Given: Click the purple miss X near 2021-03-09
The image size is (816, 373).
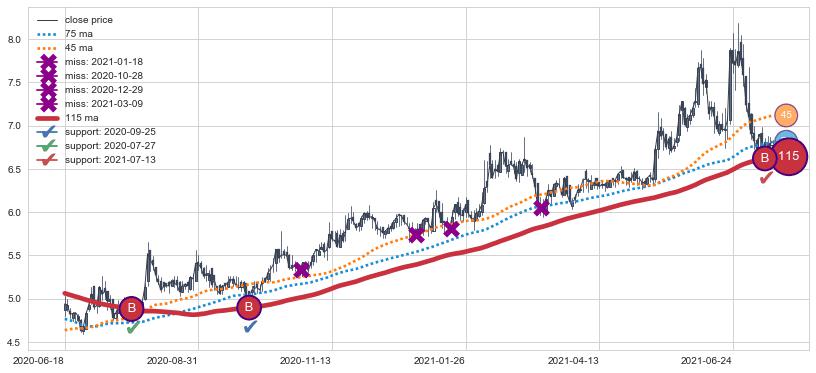Looking at the screenshot, I should click(541, 208).
